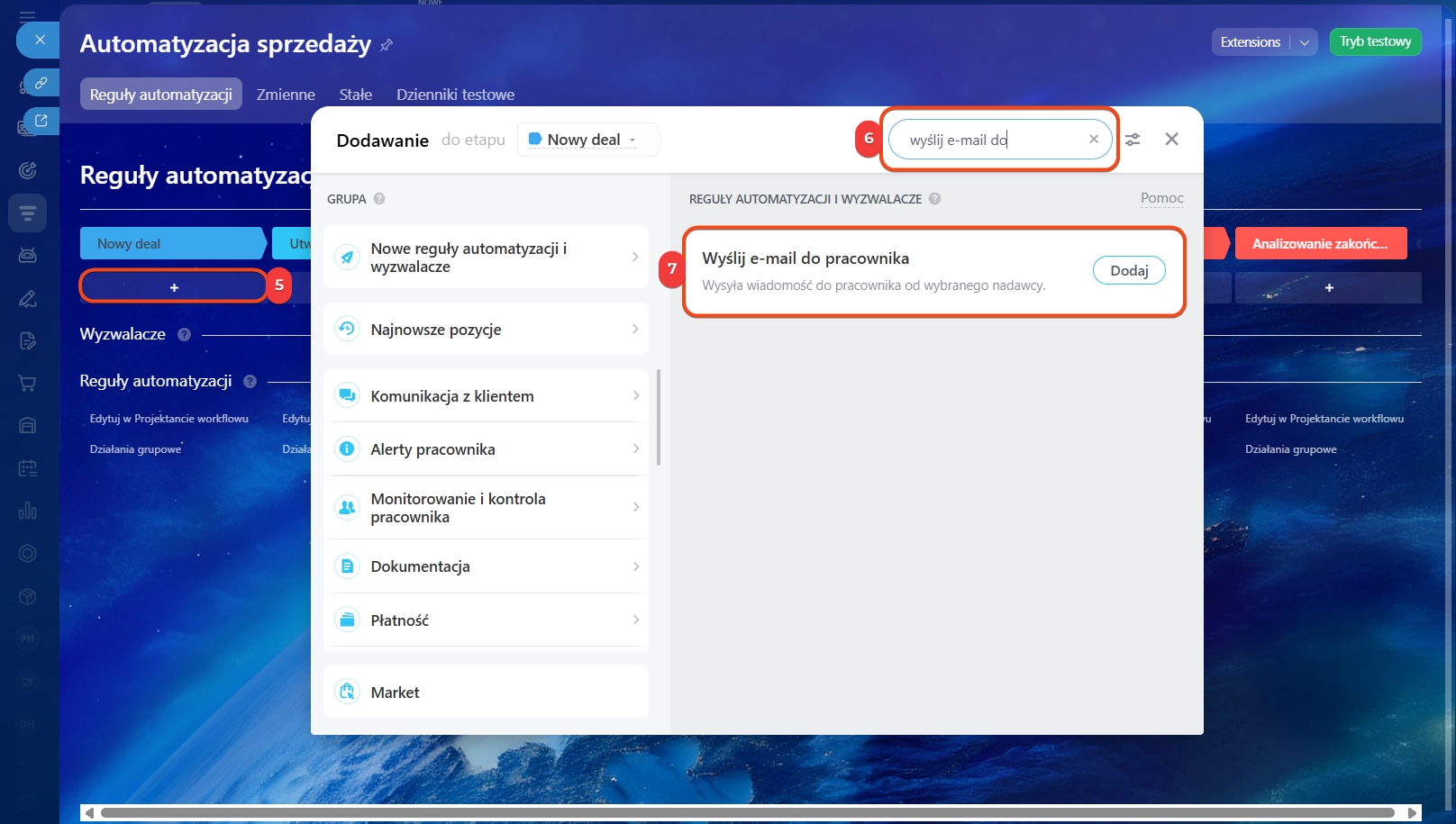Click the Tryb testowy button
The image size is (1456, 824).
click(1375, 42)
